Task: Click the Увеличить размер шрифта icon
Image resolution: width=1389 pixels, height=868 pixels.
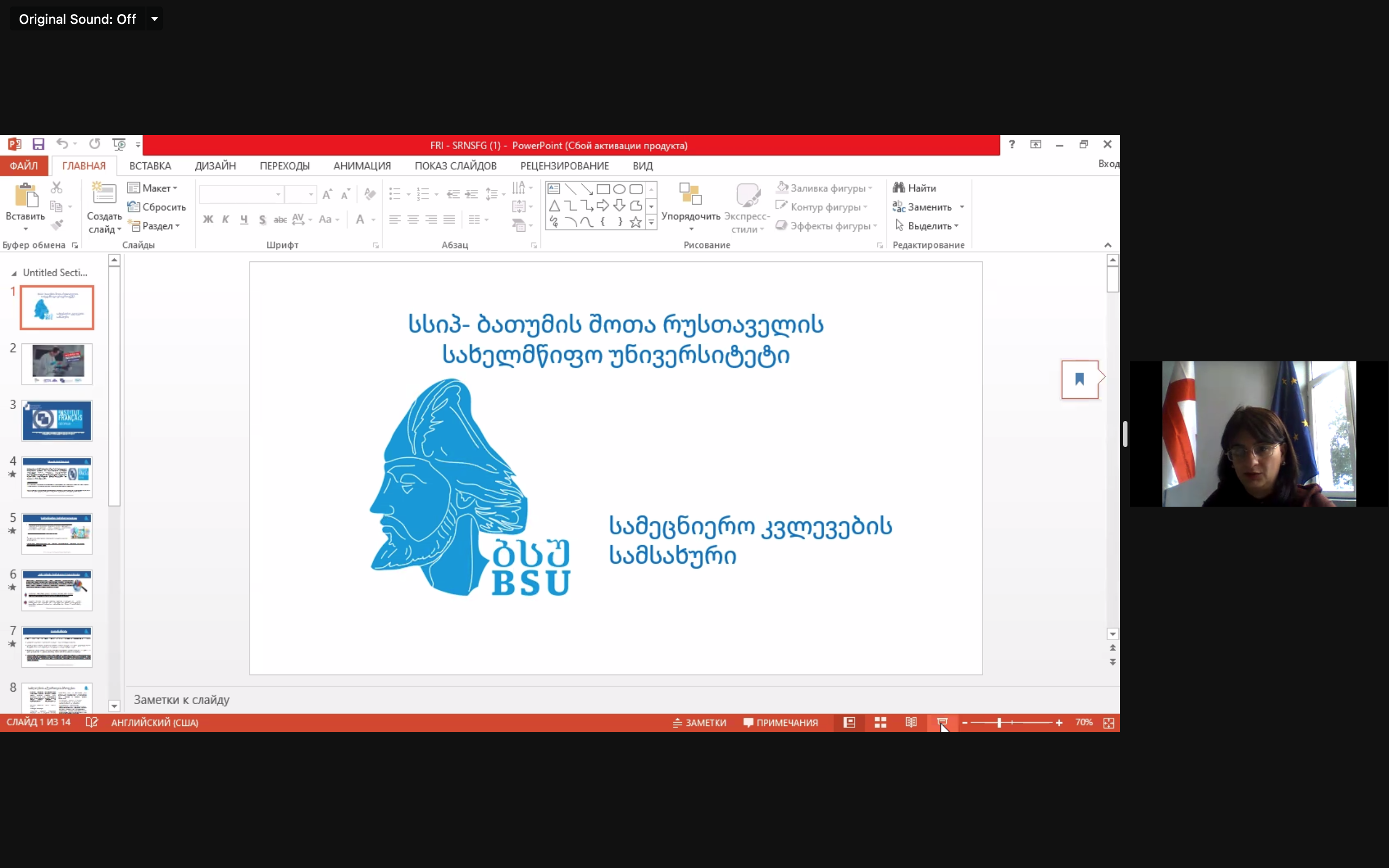Action: coord(327,194)
